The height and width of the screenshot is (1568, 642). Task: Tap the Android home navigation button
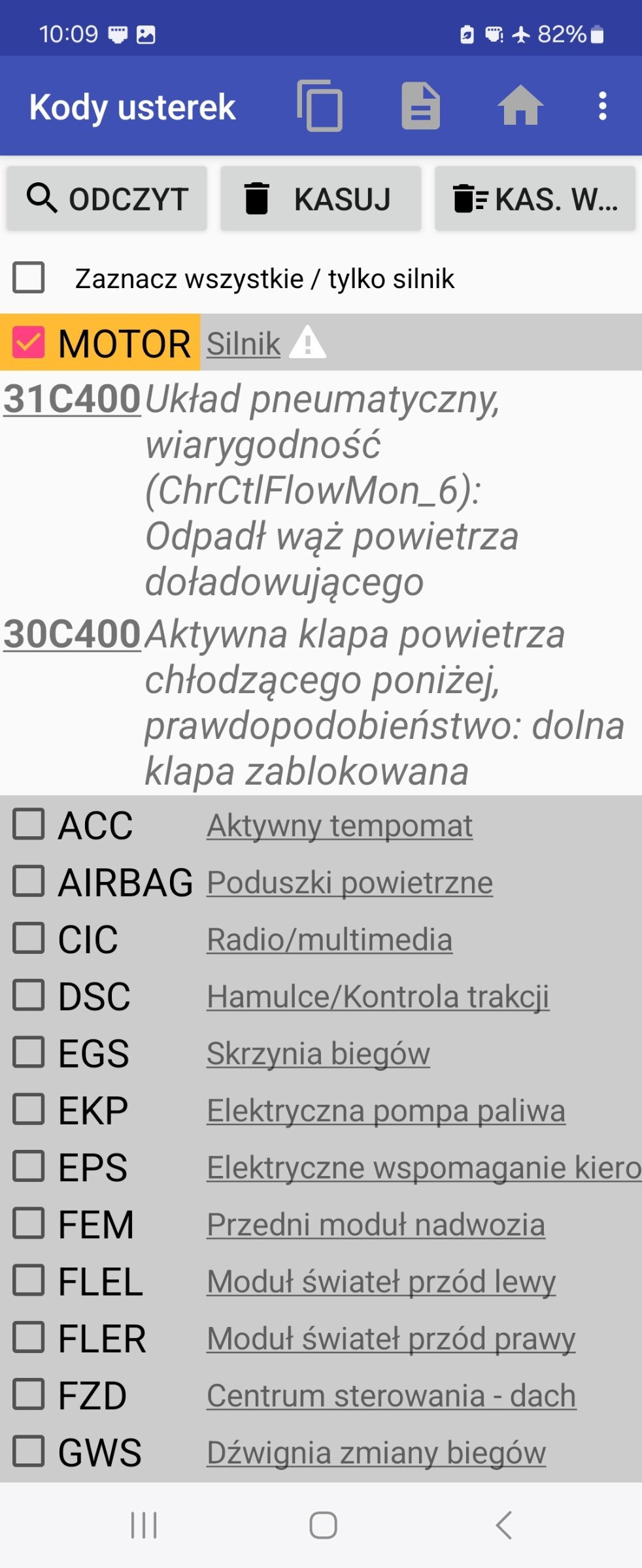click(323, 1526)
